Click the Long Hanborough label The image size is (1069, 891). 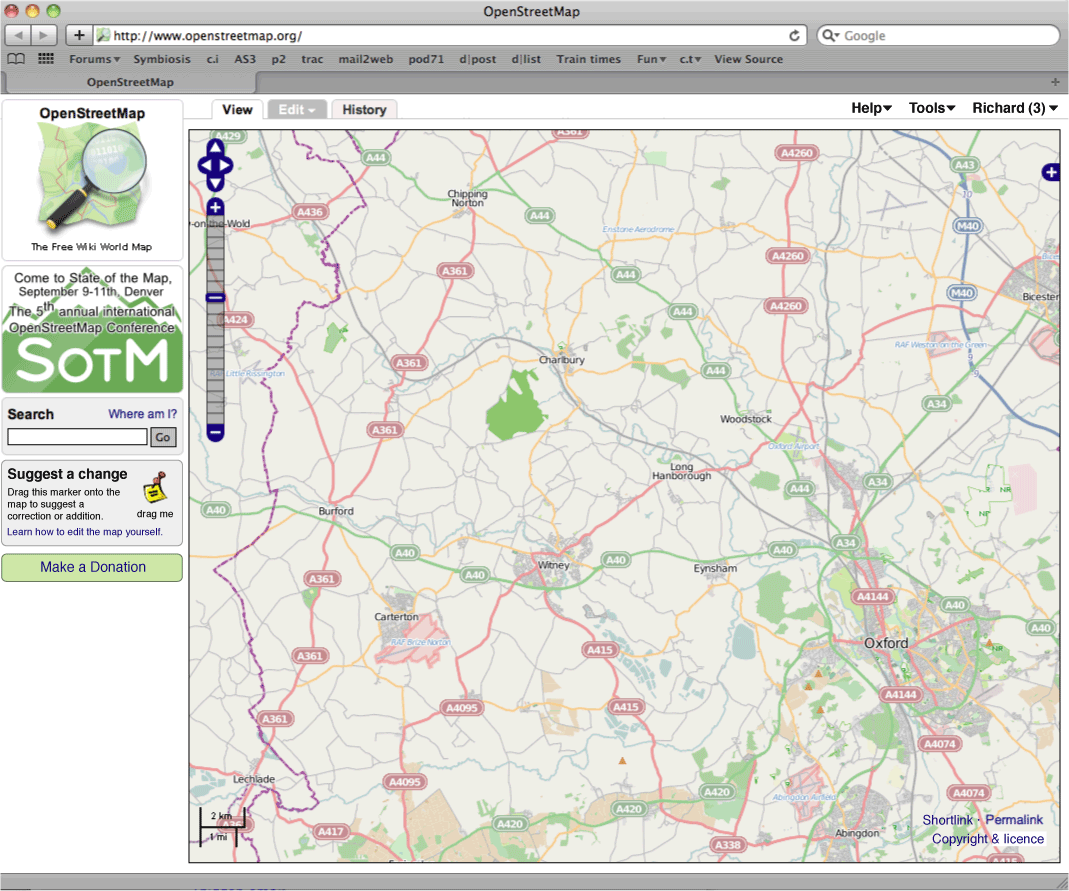point(681,471)
